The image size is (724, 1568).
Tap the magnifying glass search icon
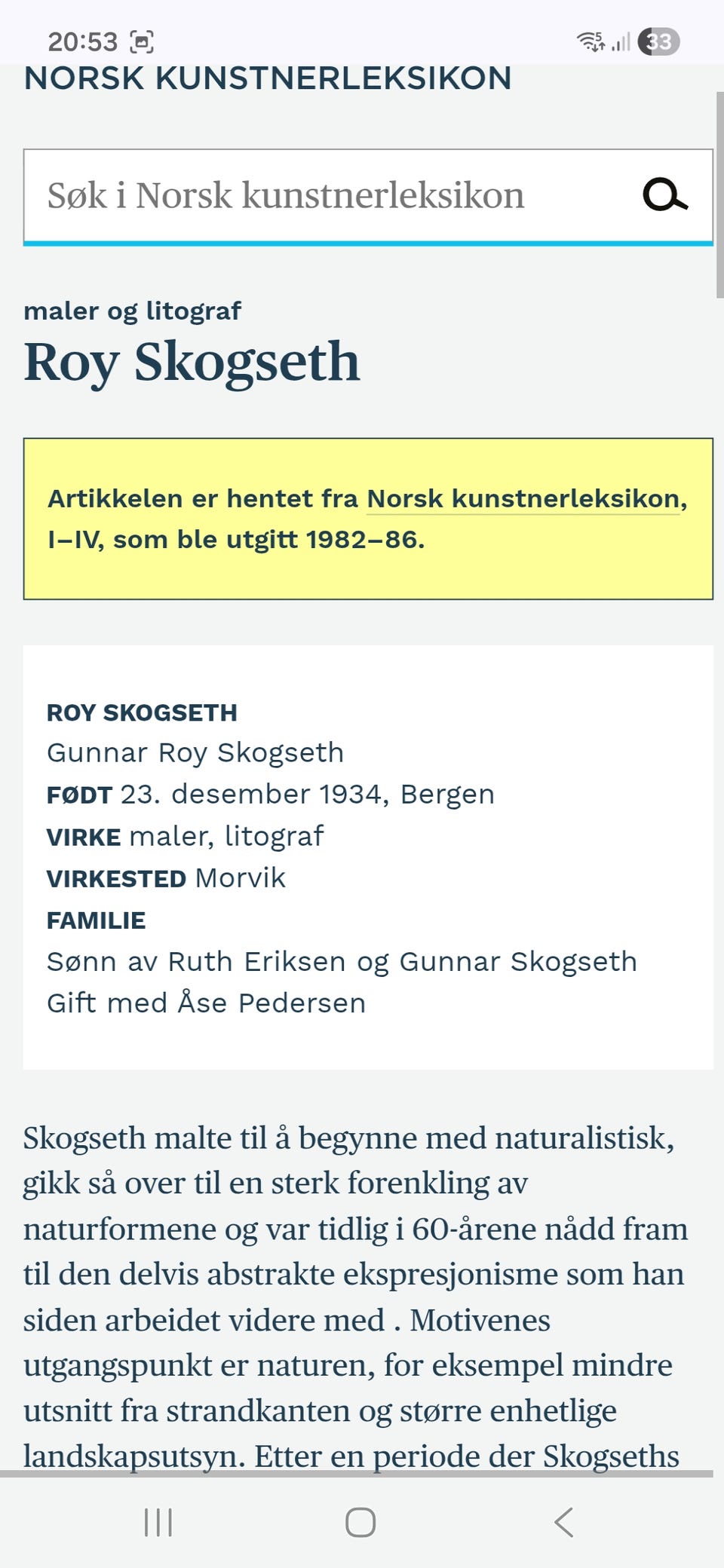tap(664, 195)
